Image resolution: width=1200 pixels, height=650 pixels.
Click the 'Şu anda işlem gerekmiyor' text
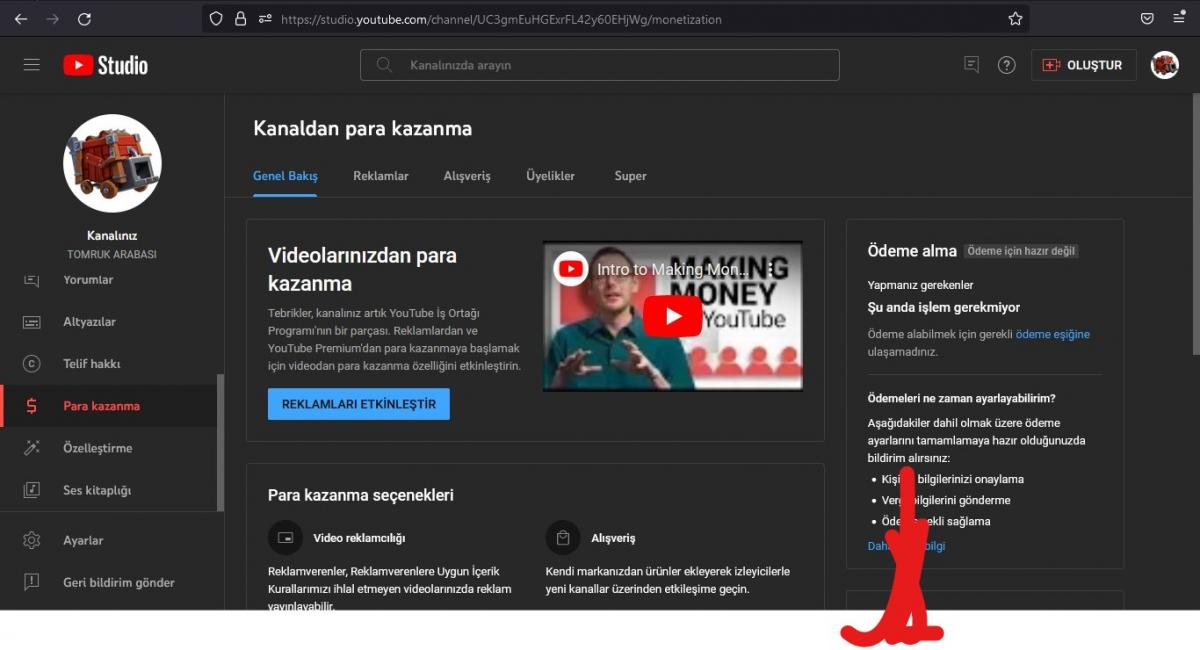[x=944, y=307]
